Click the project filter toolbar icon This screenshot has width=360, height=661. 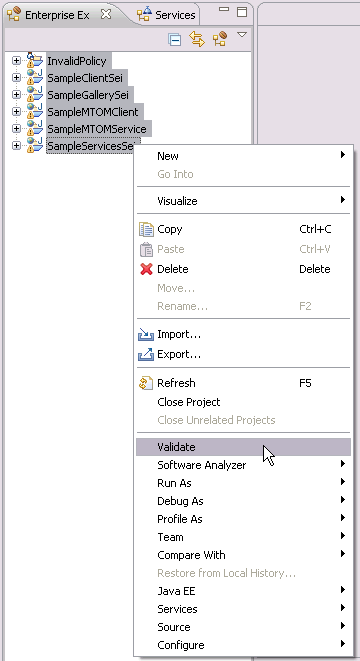(x=220, y=39)
